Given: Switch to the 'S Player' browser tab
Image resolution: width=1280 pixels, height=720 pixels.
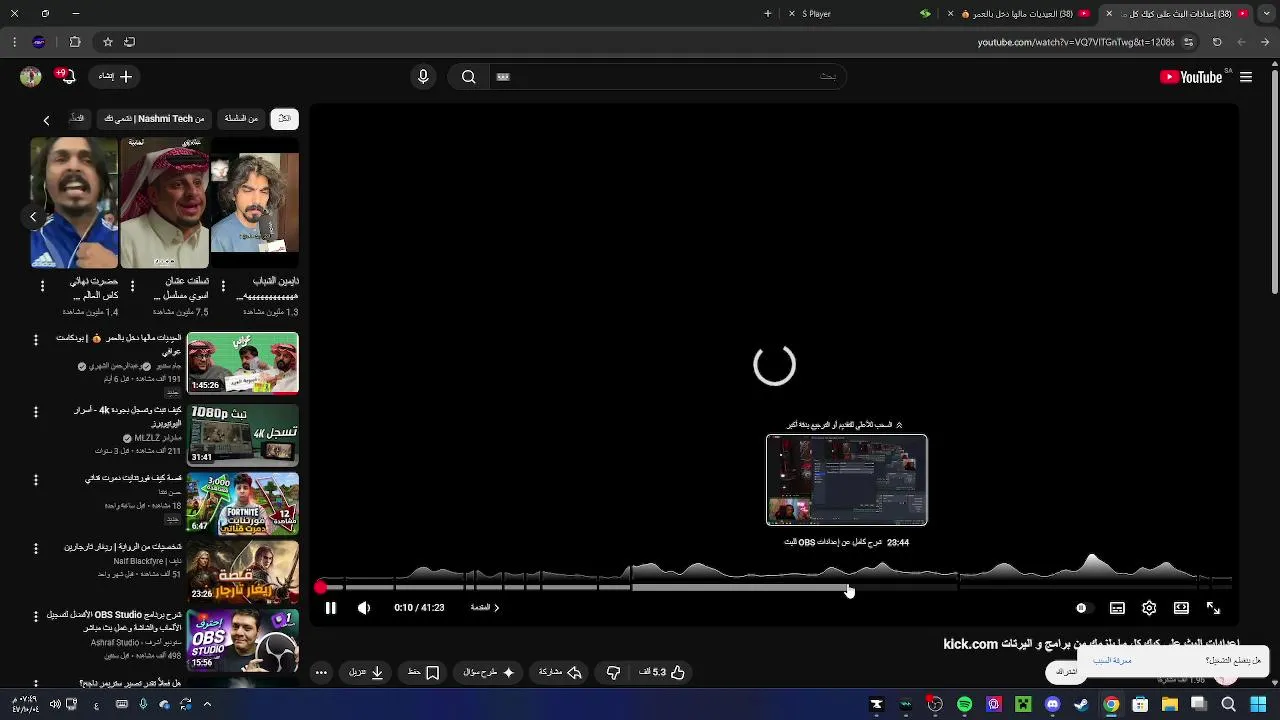Looking at the screenshot, I should click(862, 14).
